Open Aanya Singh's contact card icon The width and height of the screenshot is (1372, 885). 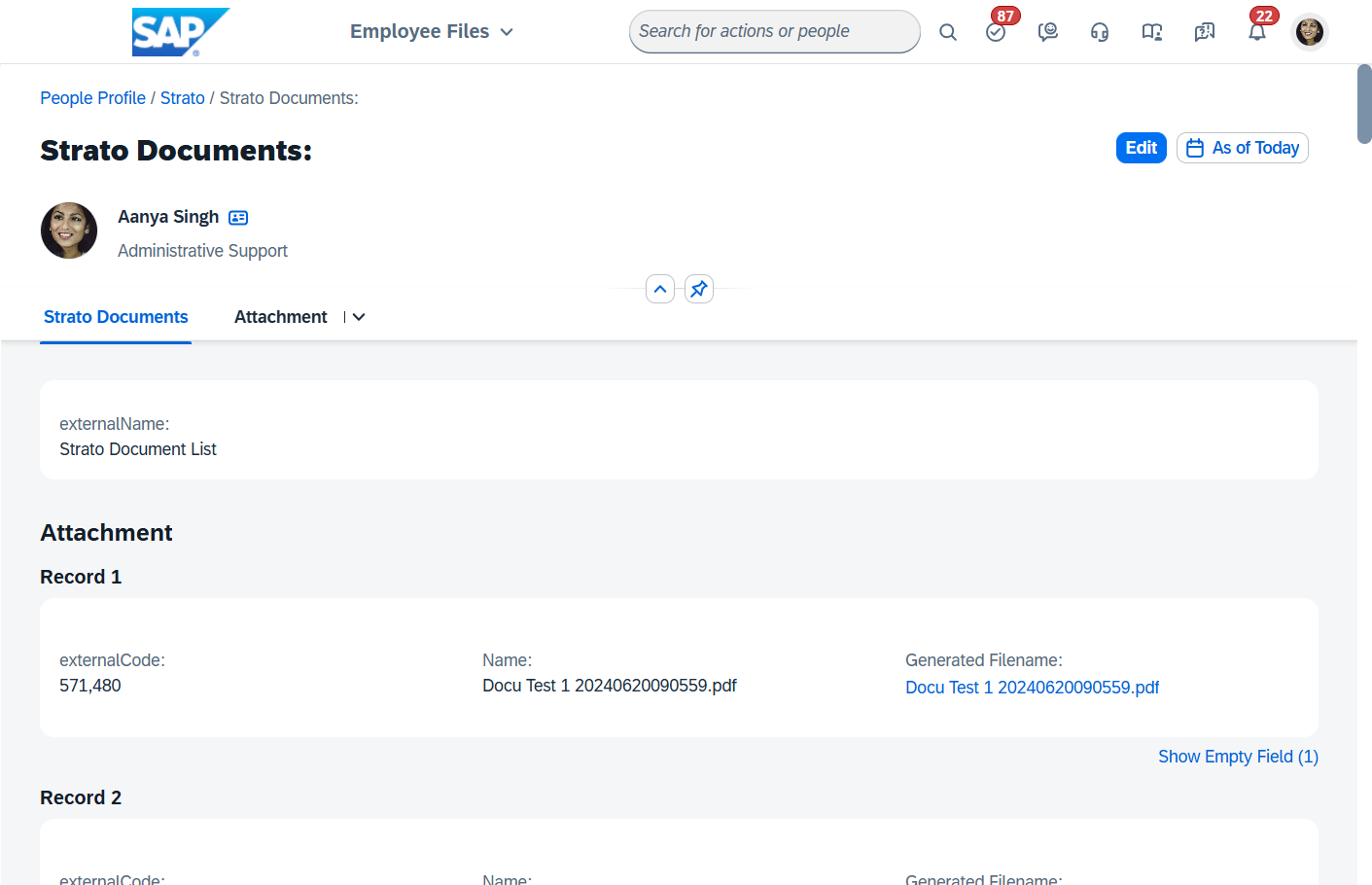[x=238, y=218]
